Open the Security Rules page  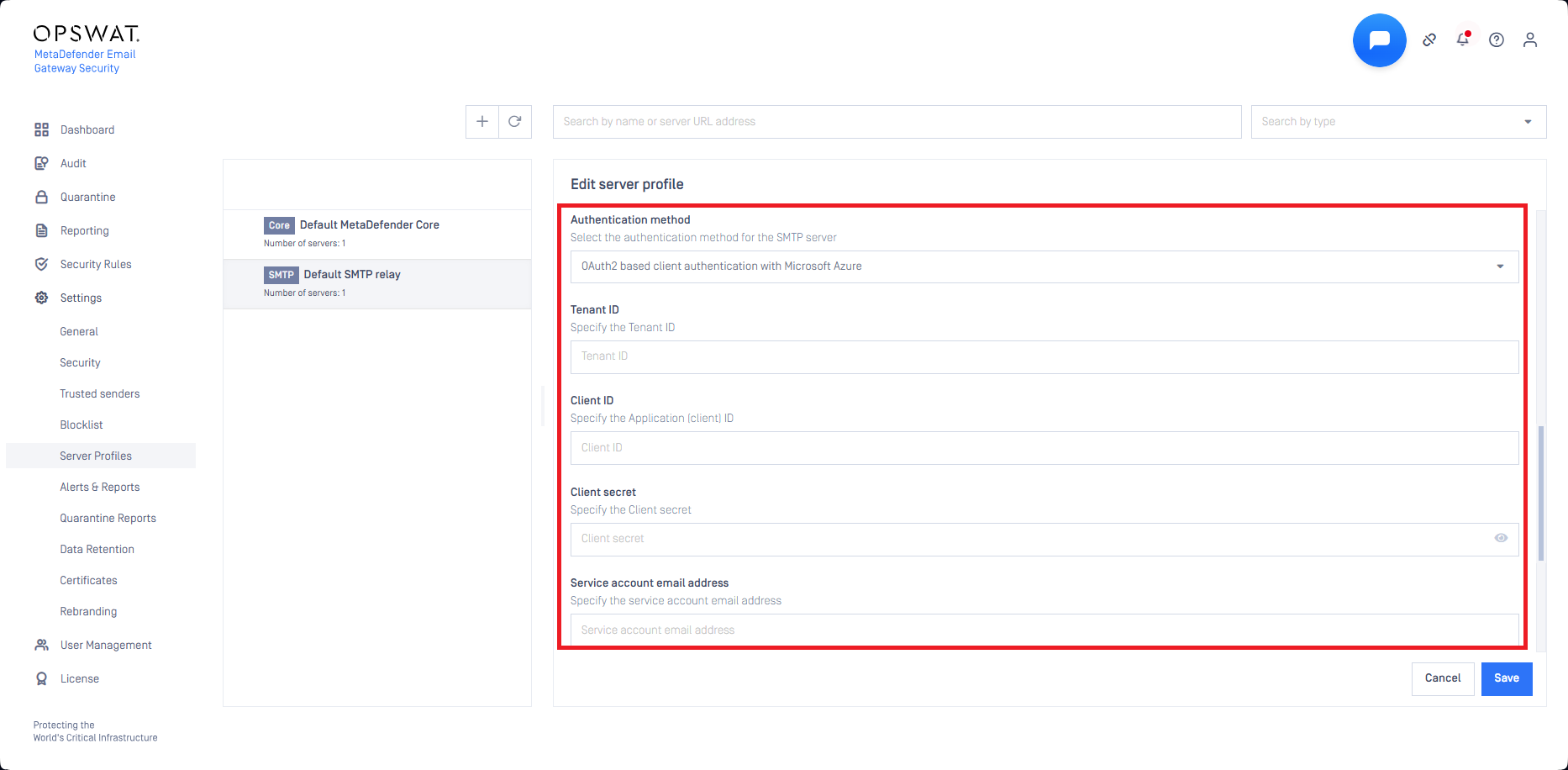(x=96, y=264)
